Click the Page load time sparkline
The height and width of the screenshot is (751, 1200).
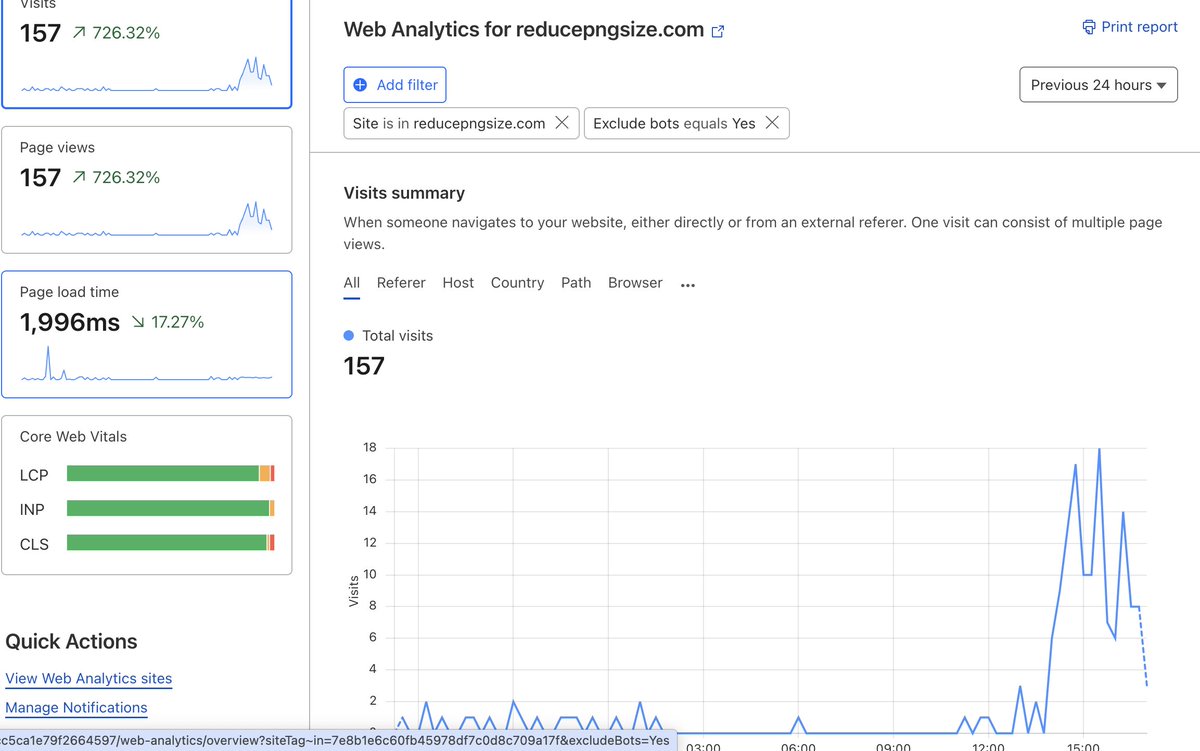(x=146, y=364)
